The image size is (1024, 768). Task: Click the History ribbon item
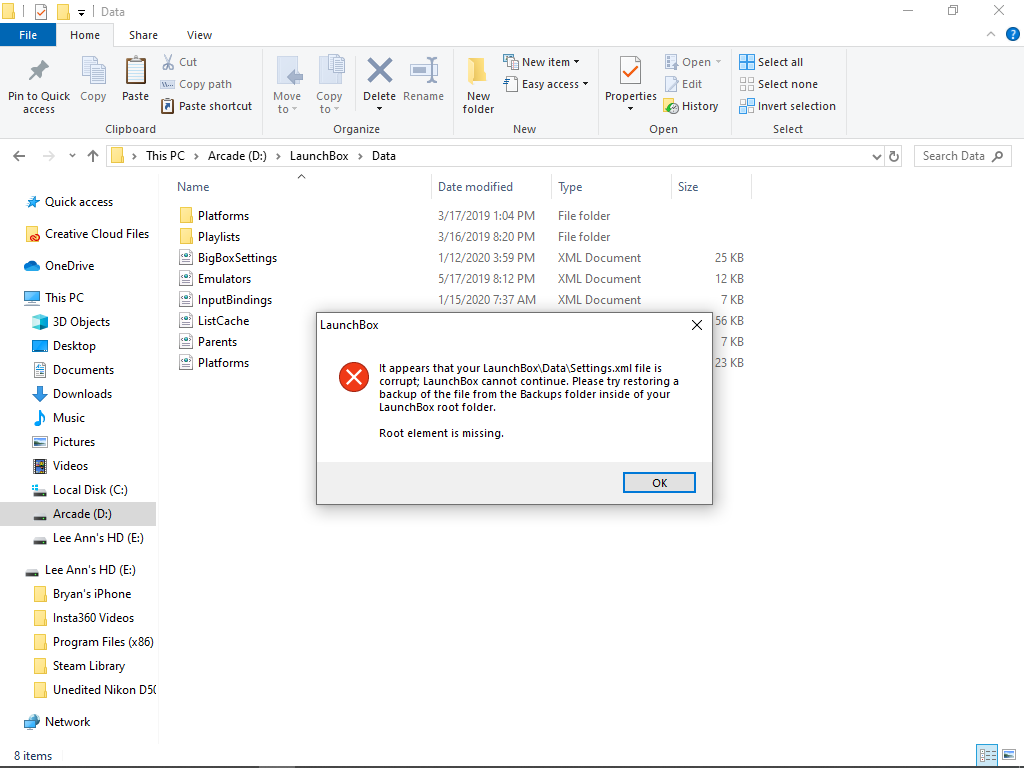[x=691, y=106]
